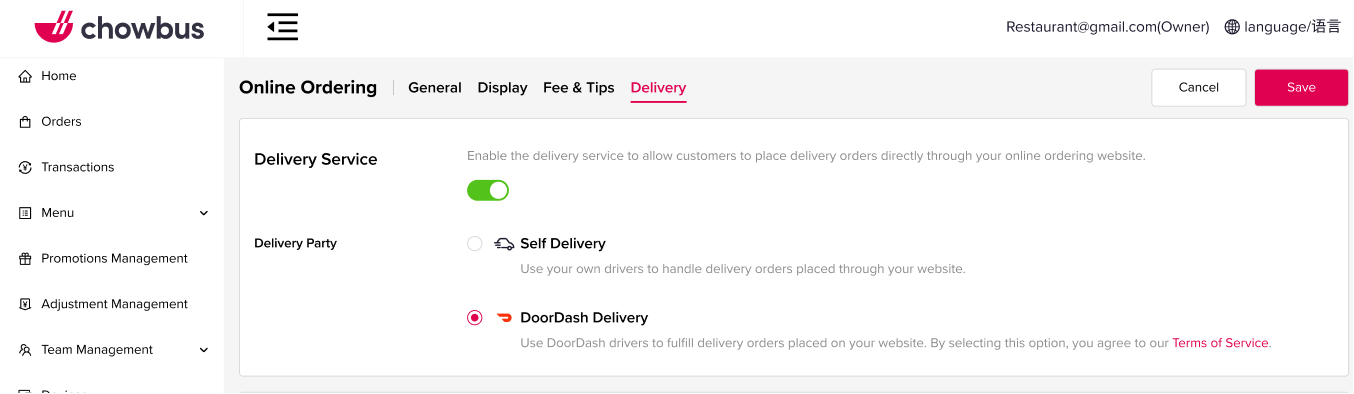Viewport: 1354px width, 394px height.
Task: Click the globe language icon
Action: coord(1232,27)
